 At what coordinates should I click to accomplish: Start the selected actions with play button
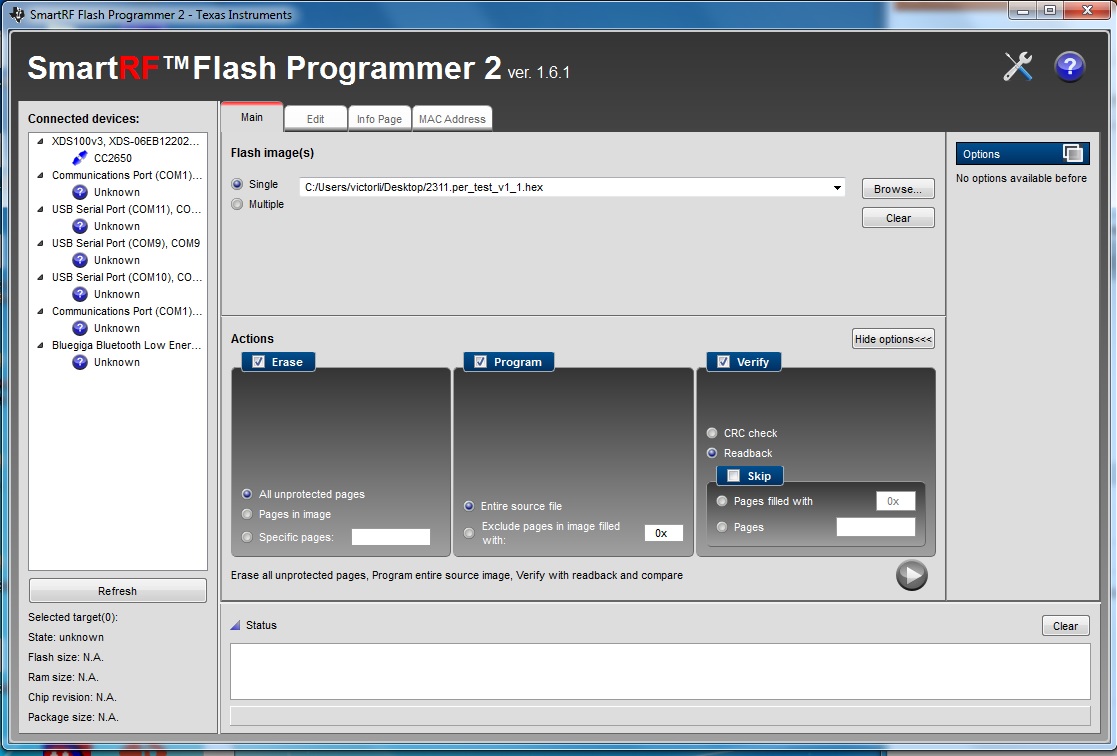pos(912,575)
